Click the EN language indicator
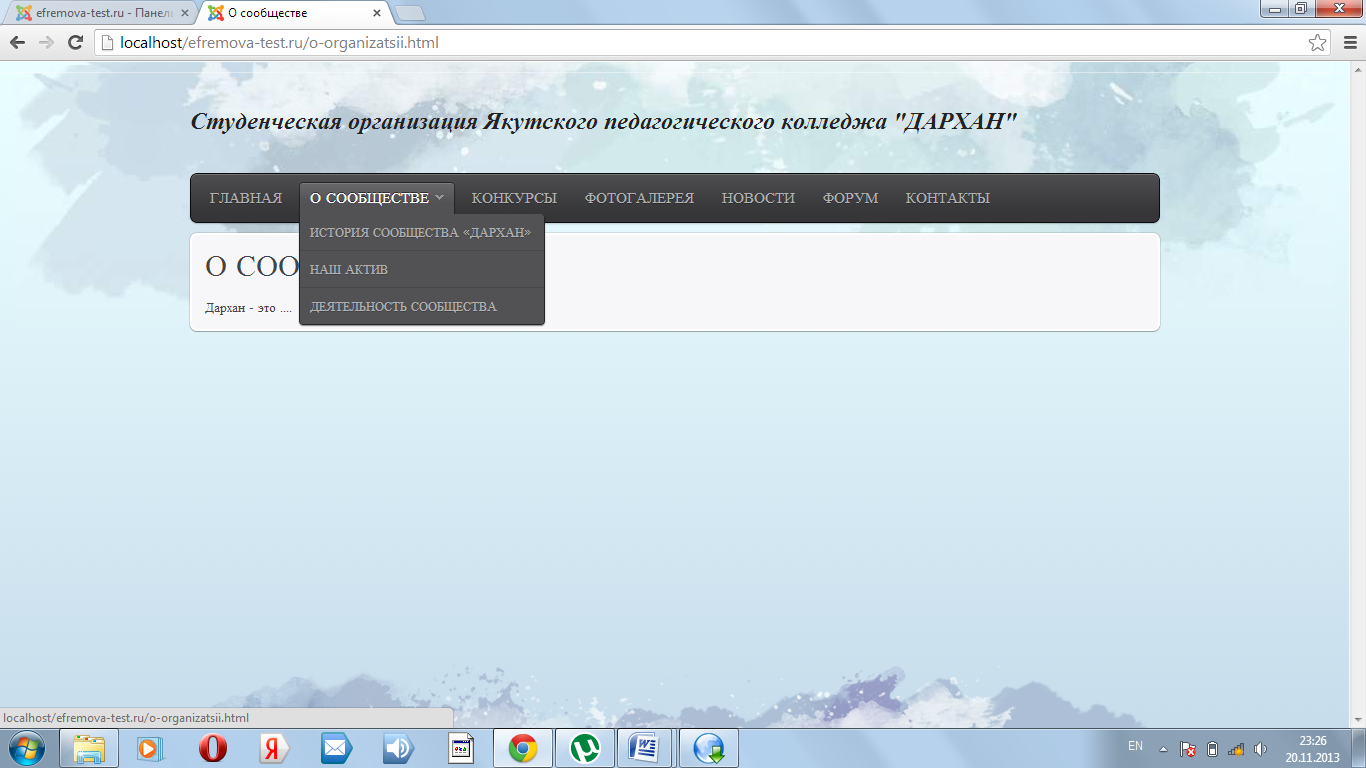 point(1135,746)
